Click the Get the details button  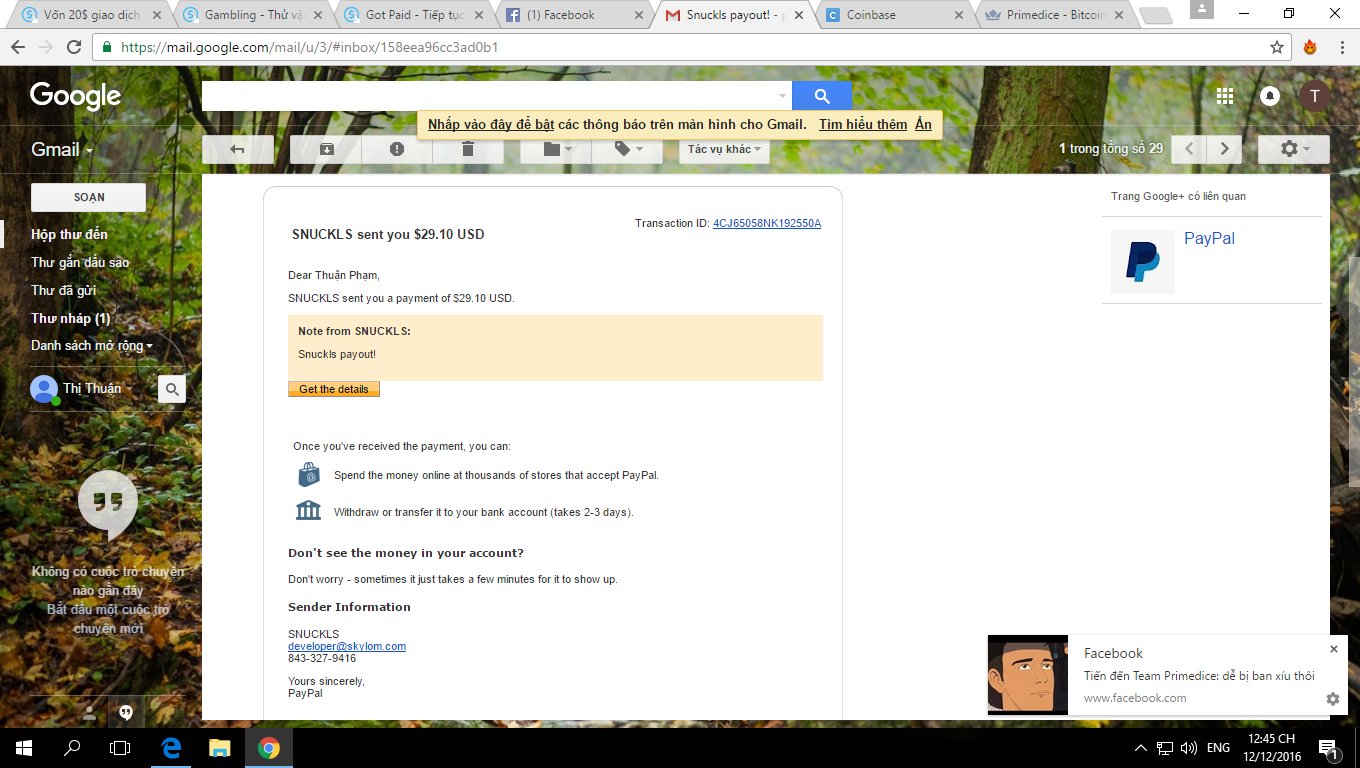[334, 389]
